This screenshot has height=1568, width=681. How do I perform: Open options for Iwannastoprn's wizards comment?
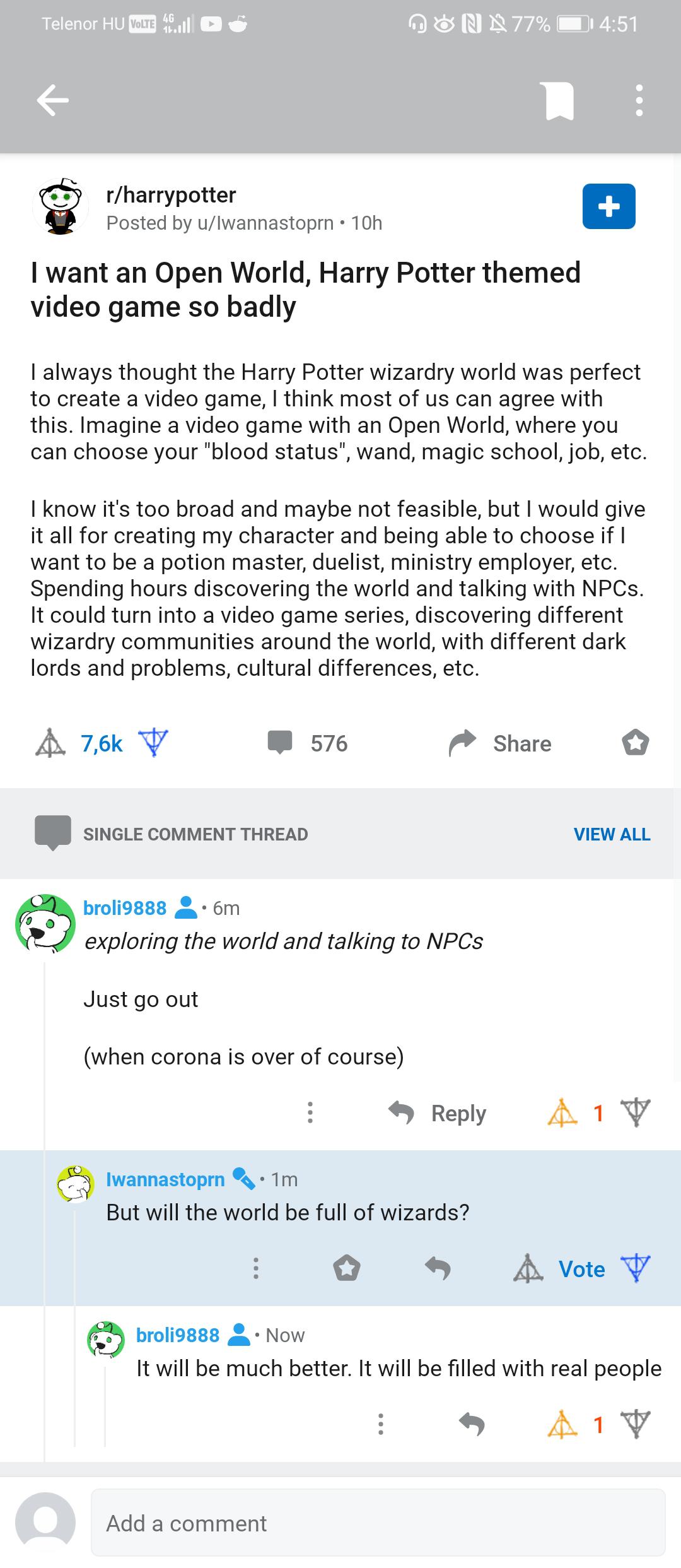coord(255,1268)
